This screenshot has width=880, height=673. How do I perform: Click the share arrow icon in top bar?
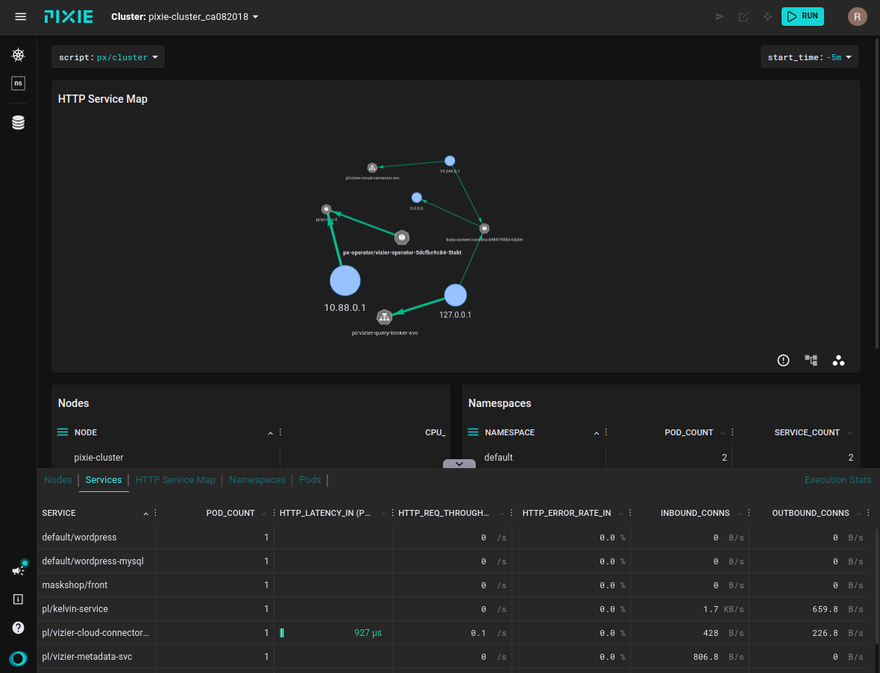tap(718, 17)
